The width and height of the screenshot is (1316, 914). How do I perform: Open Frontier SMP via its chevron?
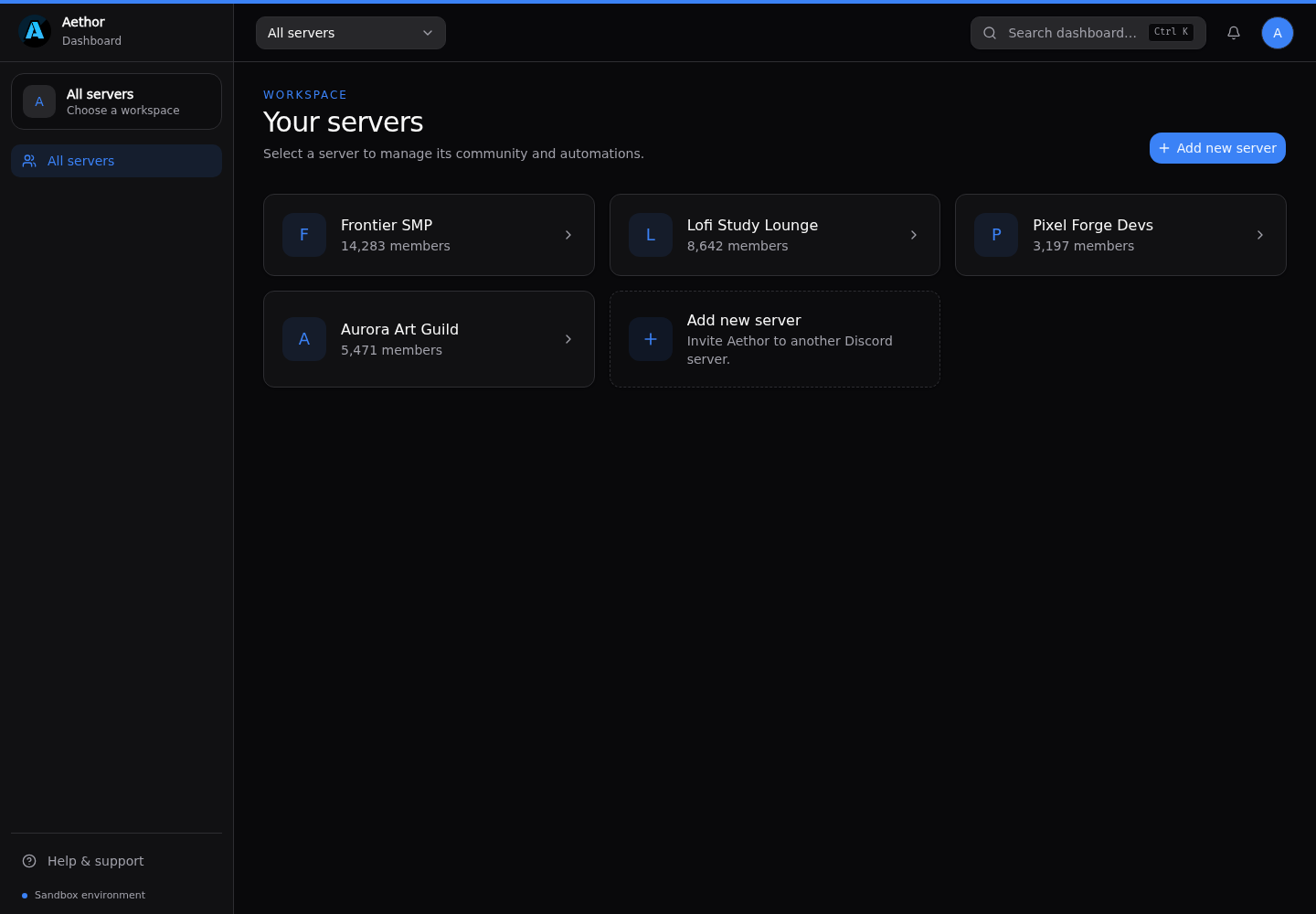(x=568, y=235)
